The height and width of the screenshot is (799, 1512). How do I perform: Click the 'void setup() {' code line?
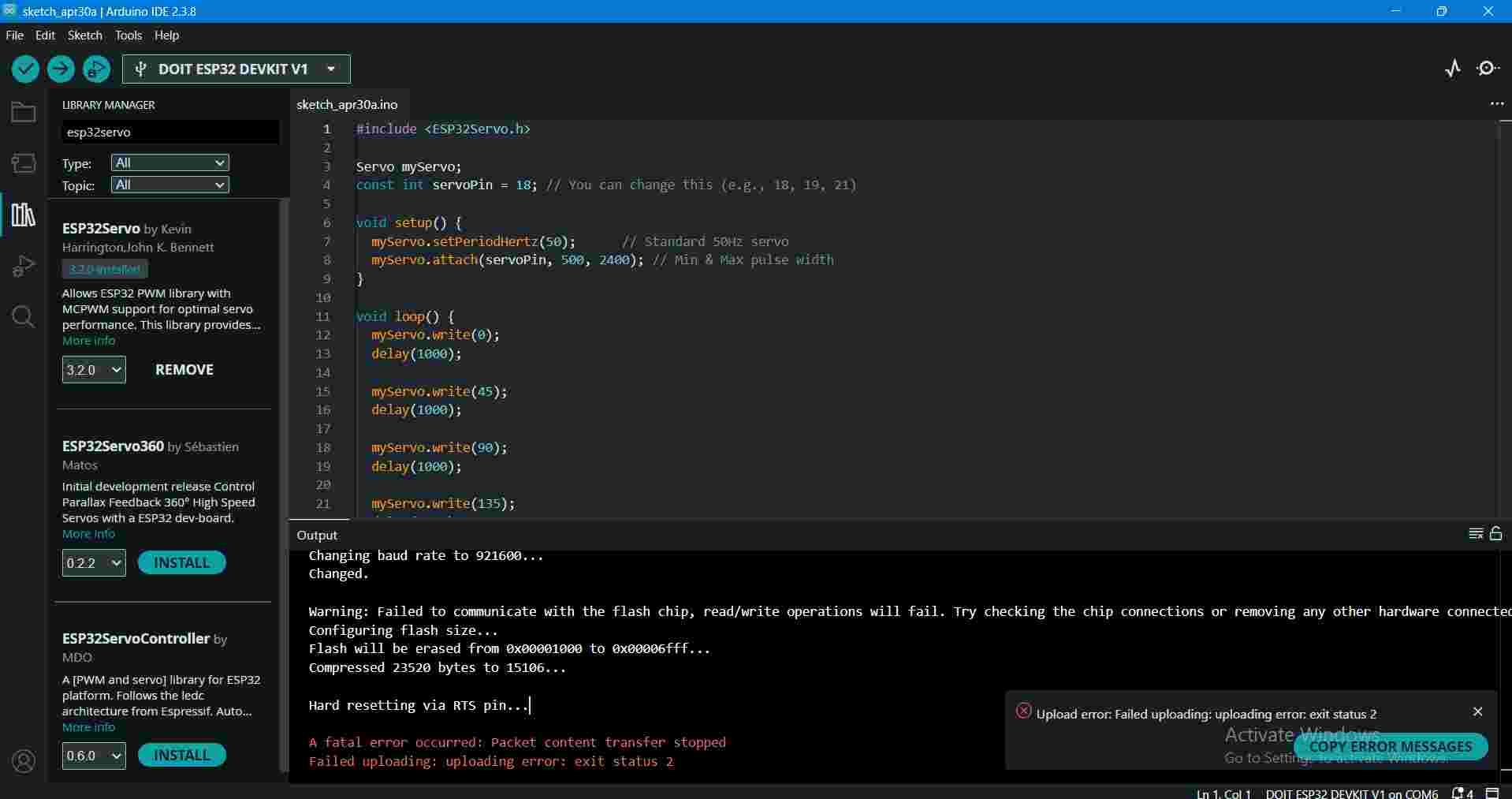tap(408, 222)
